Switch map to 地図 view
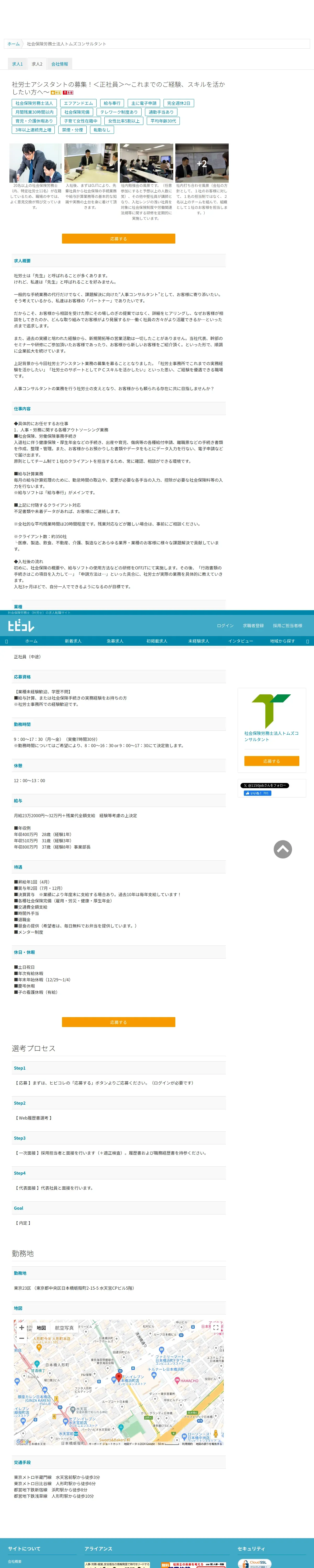 (x=41, y=1328)
